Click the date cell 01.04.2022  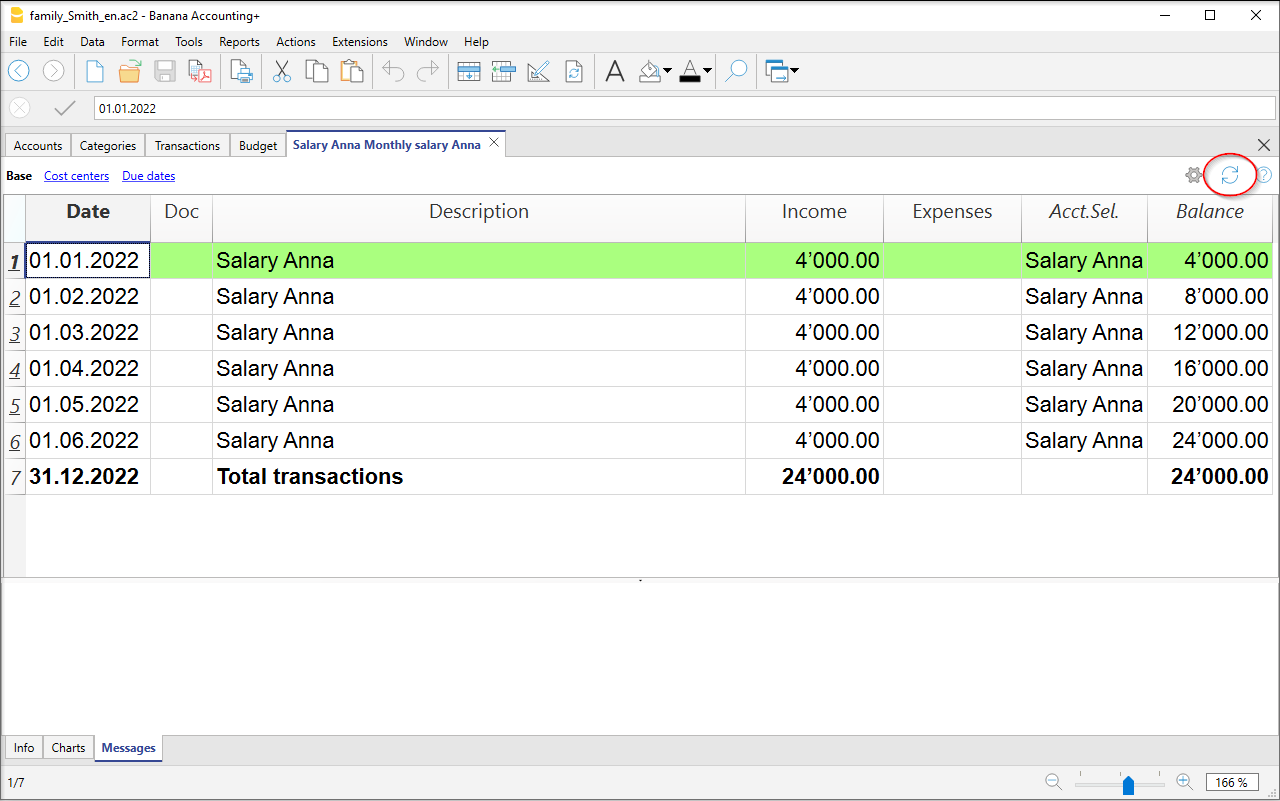pos(88,369)
